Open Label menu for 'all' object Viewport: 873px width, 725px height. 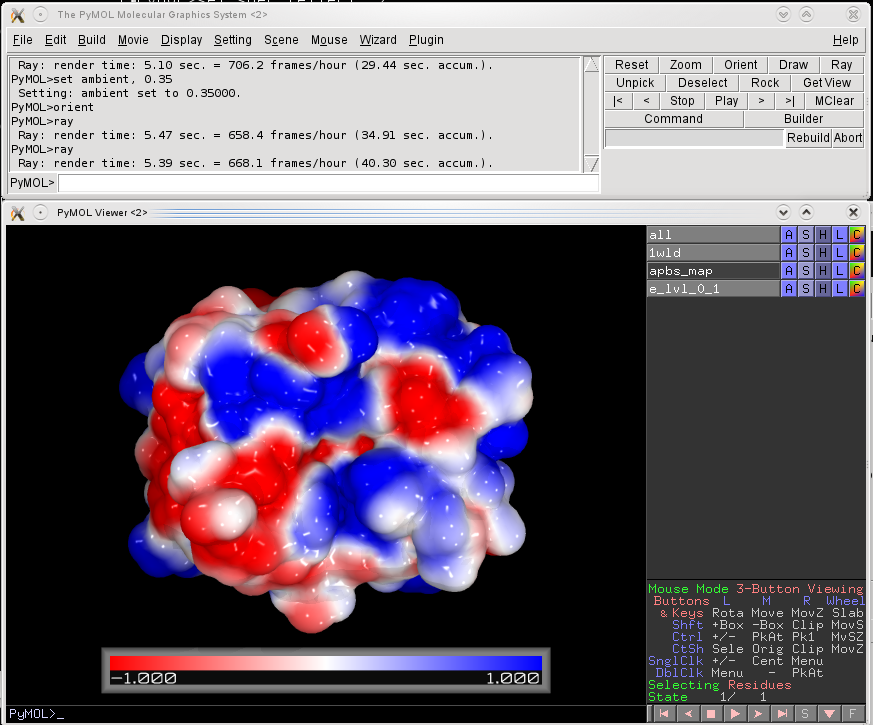(x=840, y=235)
